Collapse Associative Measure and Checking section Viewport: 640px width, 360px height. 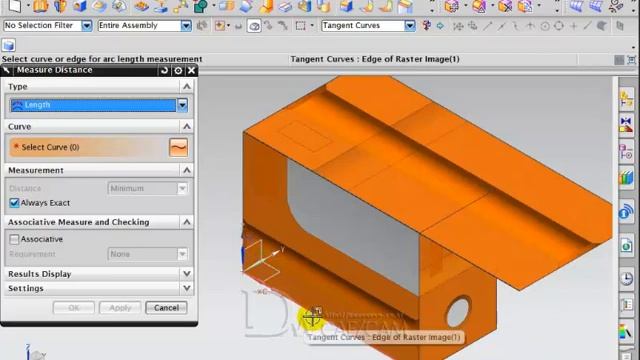coord(187,222)
